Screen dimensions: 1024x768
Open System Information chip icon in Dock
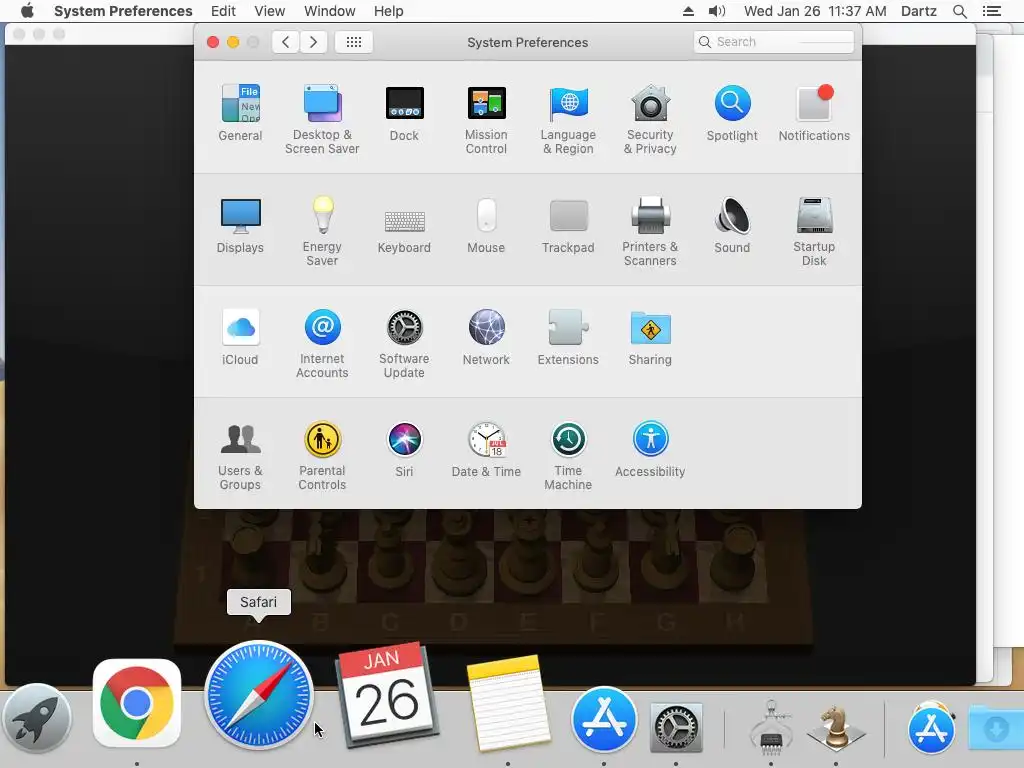coord(771,726)
